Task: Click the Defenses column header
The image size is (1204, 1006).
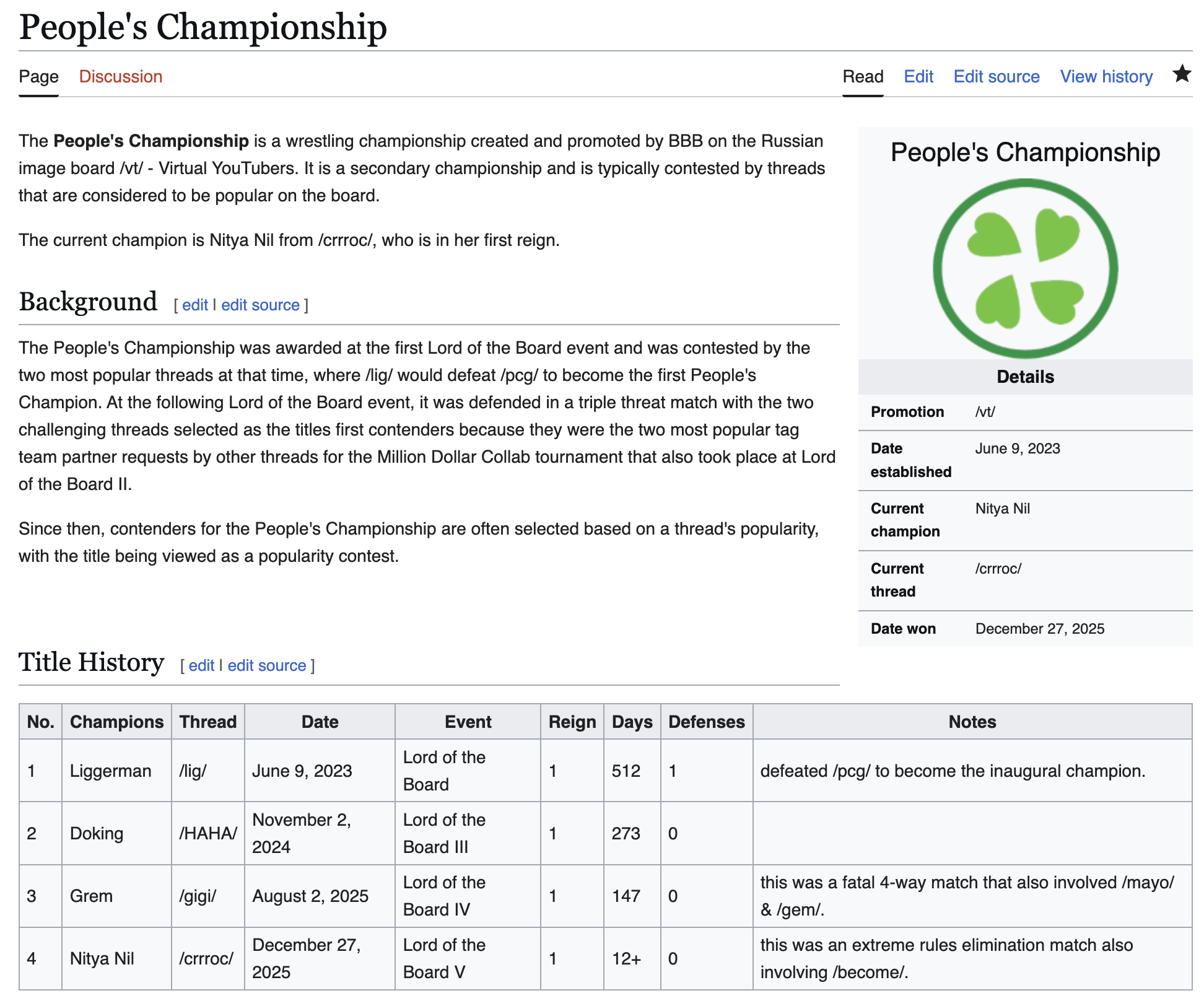Action: (x=706, y=722)
